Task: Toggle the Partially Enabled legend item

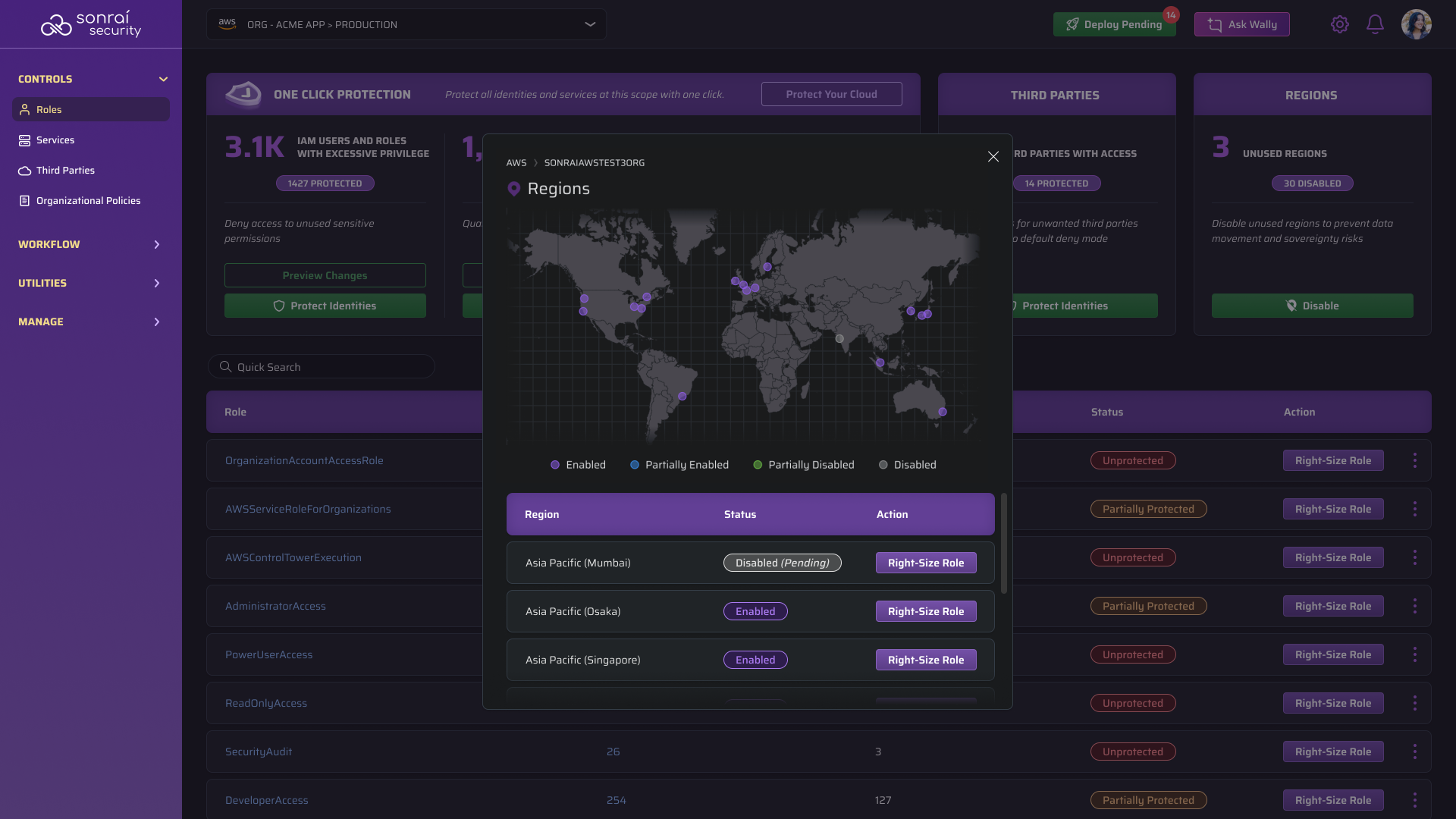Action: pos(679,465)
